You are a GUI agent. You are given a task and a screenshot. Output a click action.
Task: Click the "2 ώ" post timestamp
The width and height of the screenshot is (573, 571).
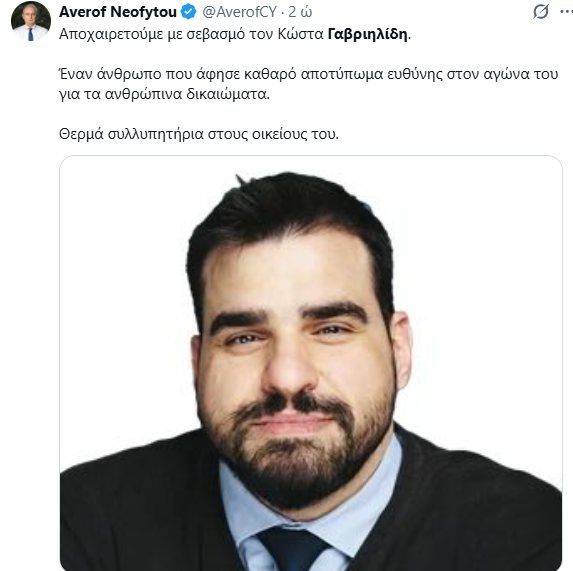click(x=300, y=12)
